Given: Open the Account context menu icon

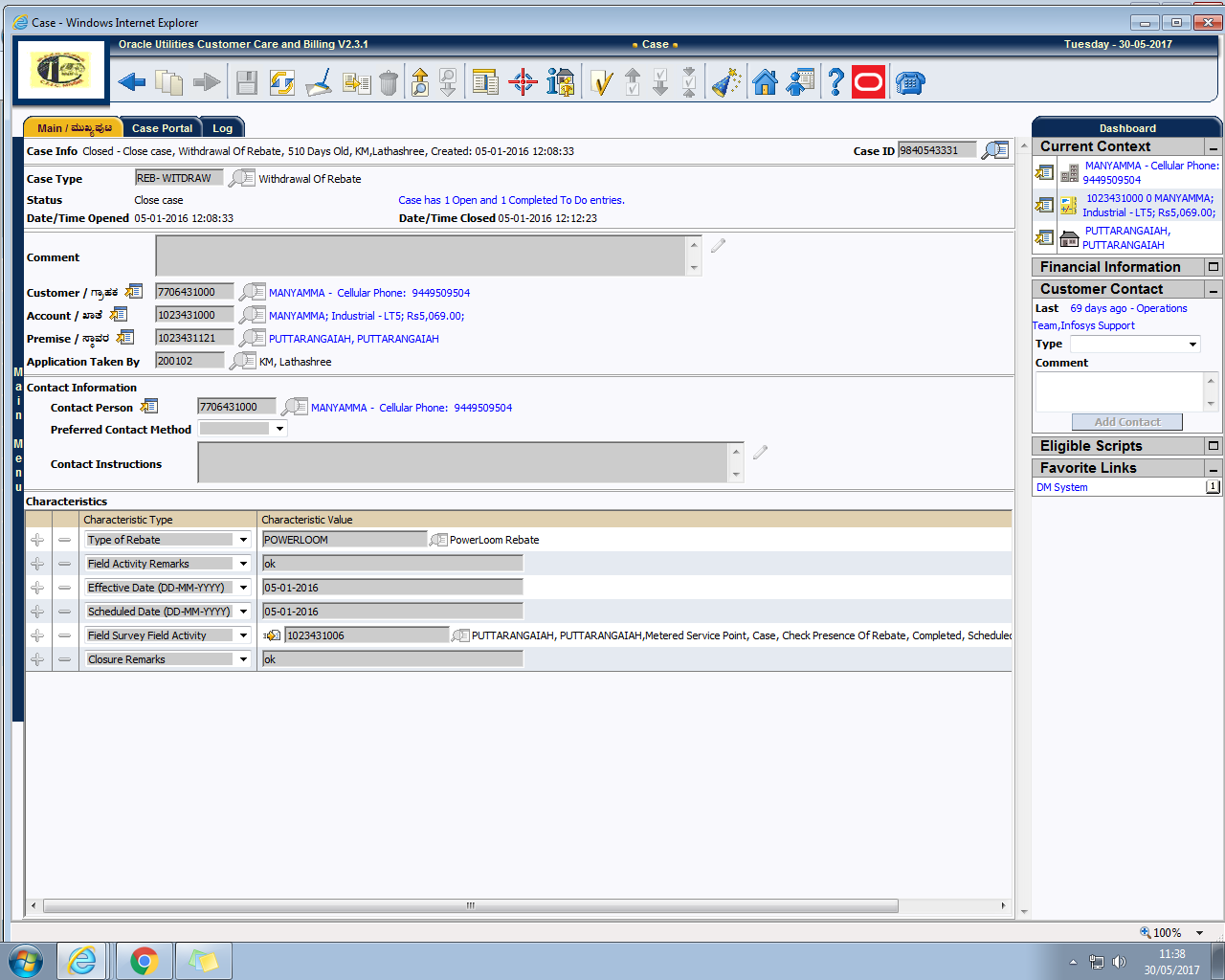Looking at the screenshot, I should coord(118,314).
